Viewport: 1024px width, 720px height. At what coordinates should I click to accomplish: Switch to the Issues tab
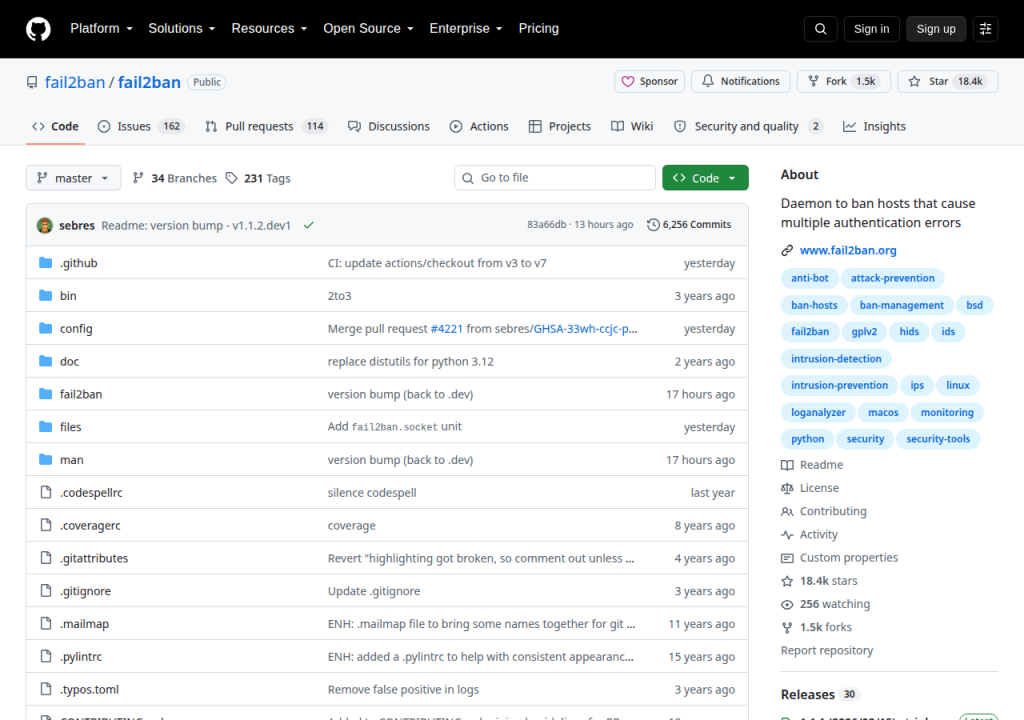click(x=141, y=126)
